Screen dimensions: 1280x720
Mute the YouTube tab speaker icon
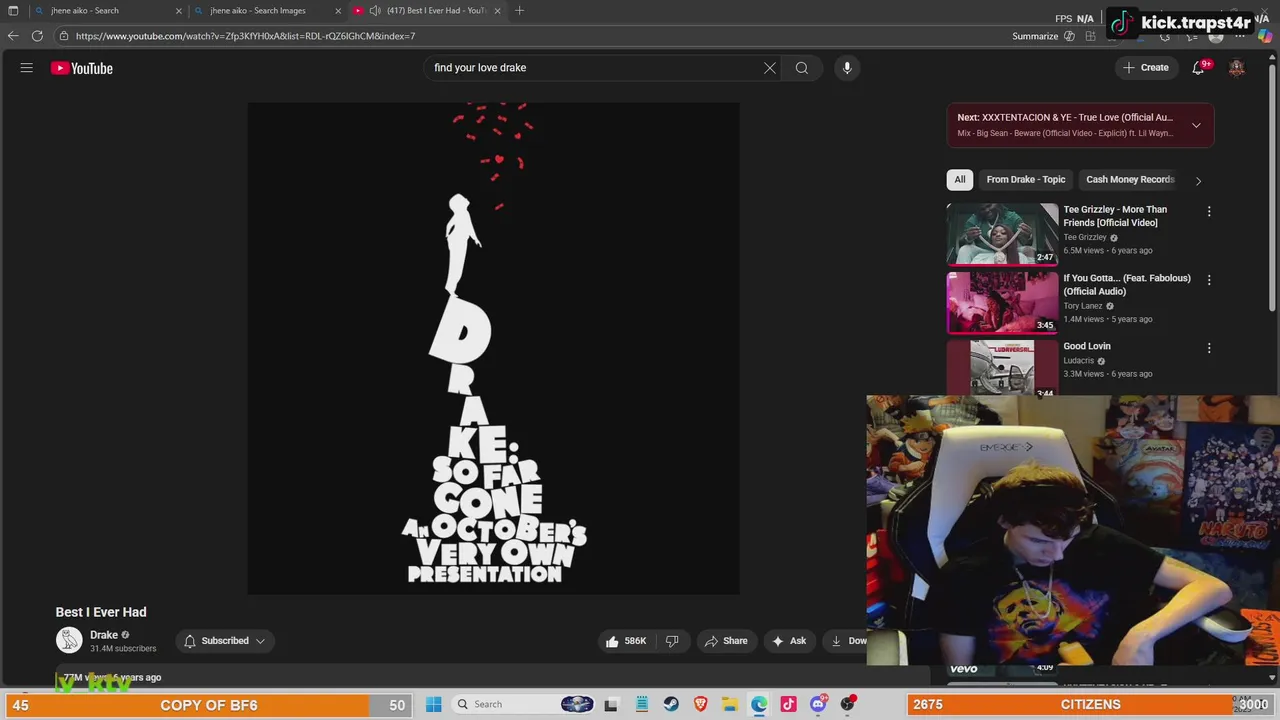pyautogui.click(x=374, y=11)
